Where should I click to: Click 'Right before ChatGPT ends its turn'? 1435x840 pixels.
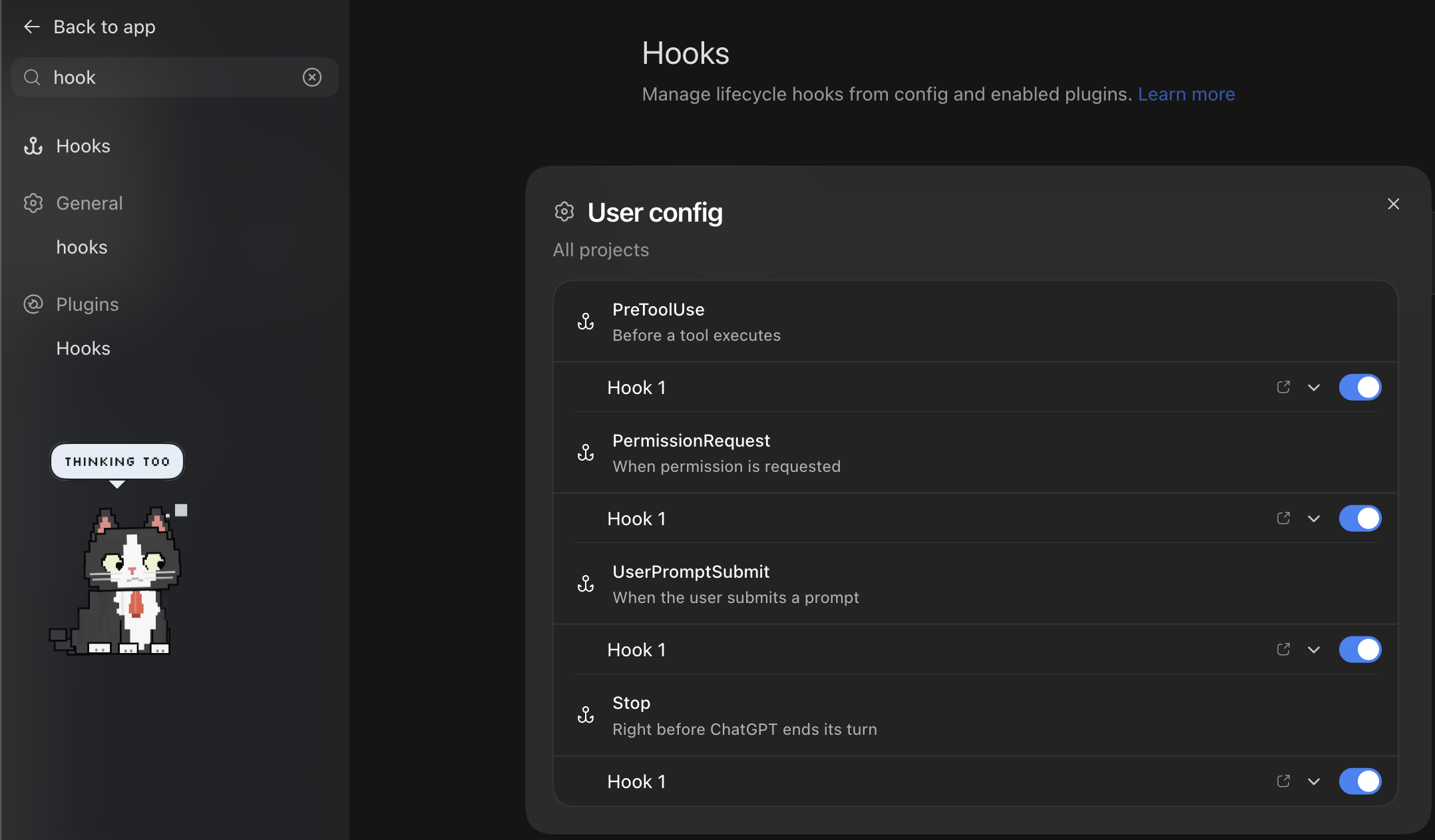tap(745, 730)
